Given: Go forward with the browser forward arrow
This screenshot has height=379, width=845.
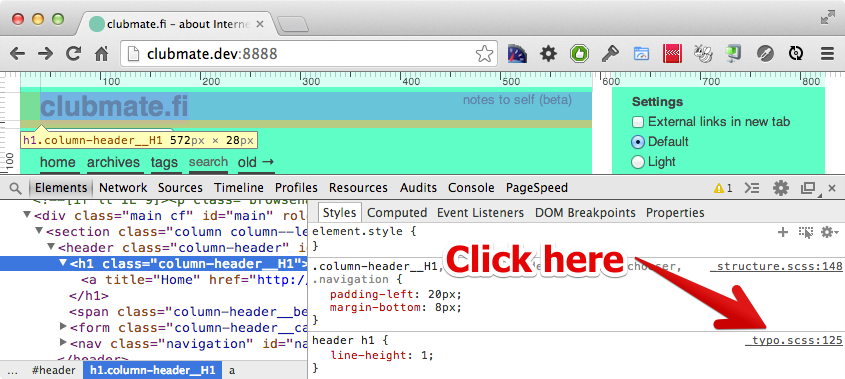Looking at the screenshot, I should click(x=45, y=53).
